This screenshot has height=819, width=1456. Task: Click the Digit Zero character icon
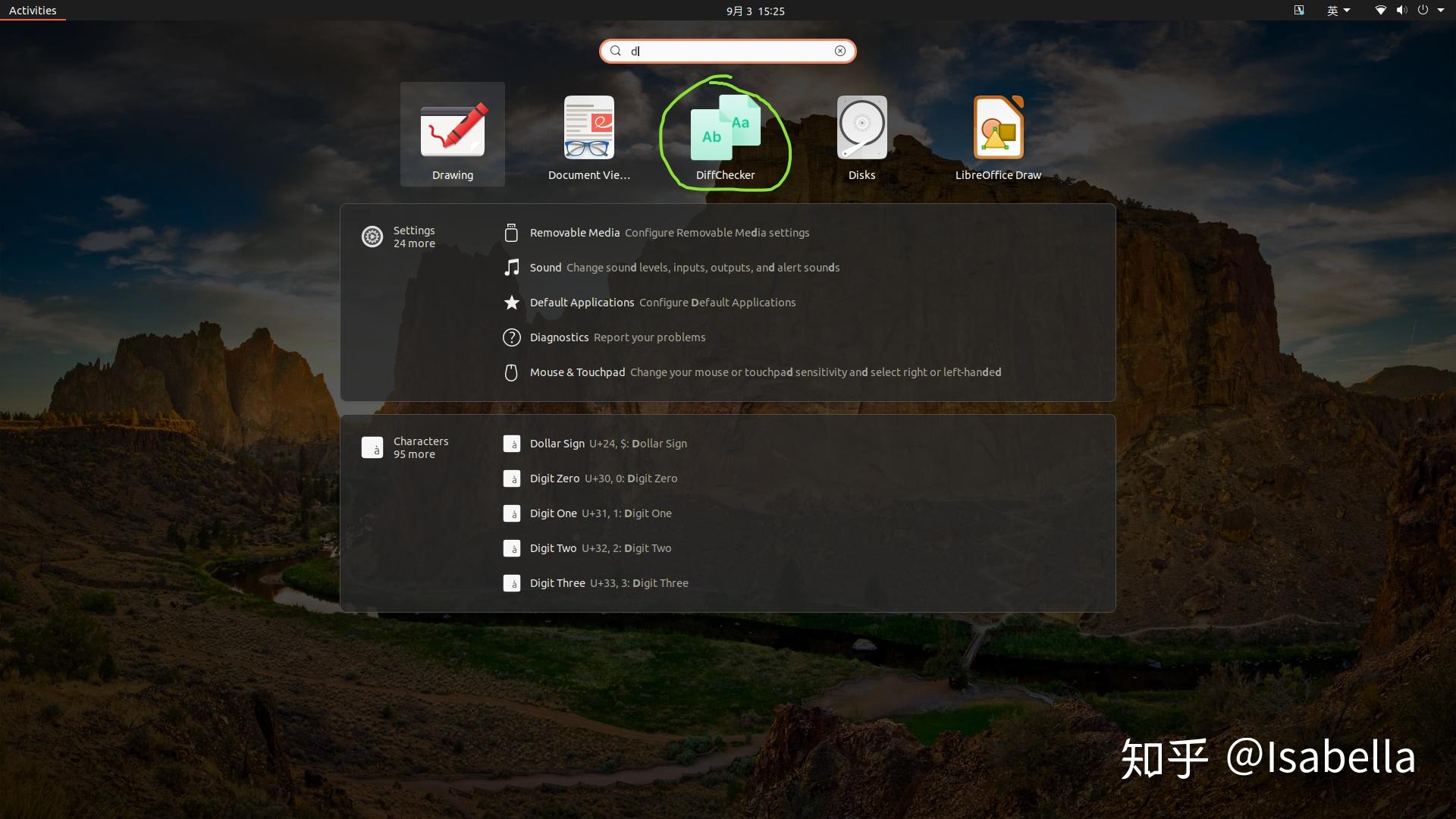pos(512,479)
